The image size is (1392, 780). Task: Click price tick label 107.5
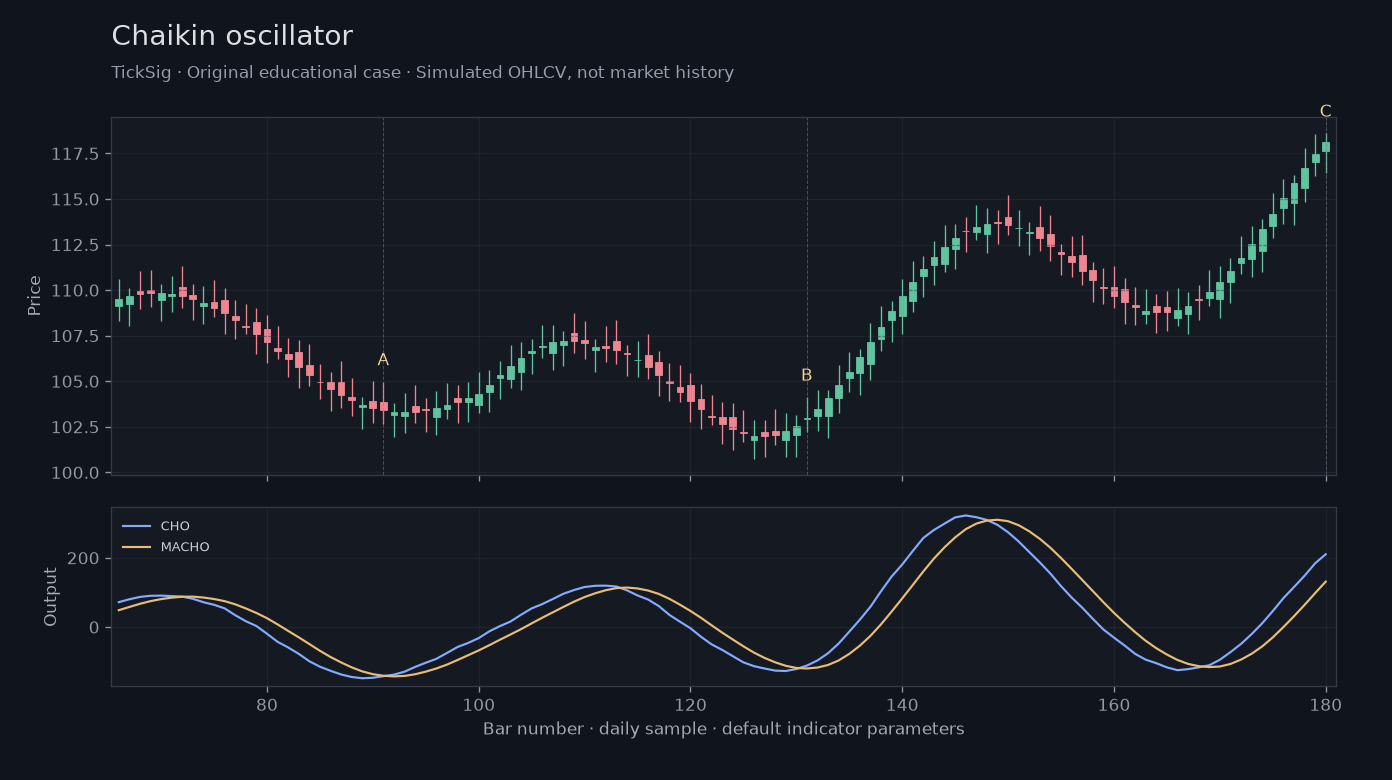(75, 336)
